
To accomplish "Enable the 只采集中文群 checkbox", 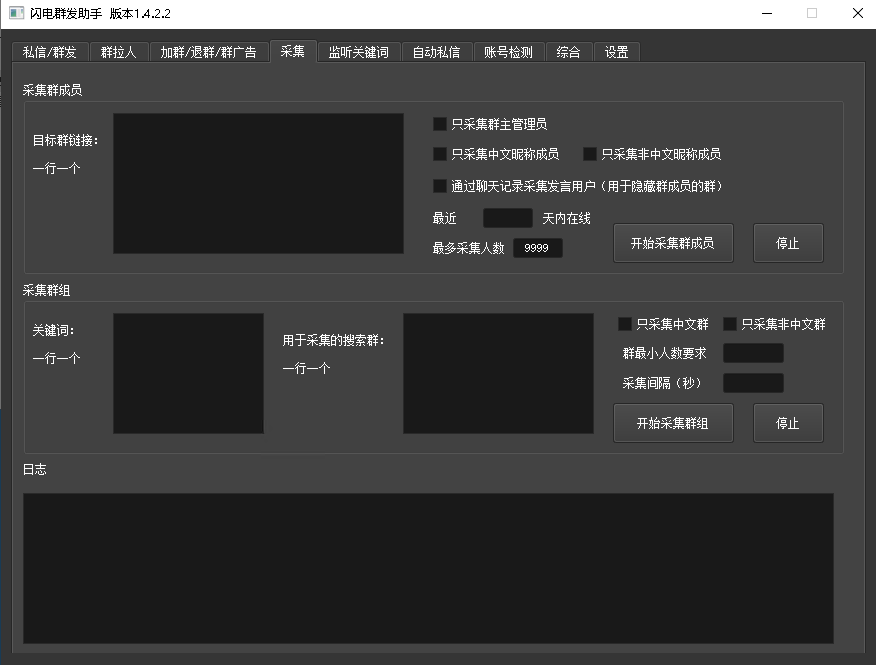I will tap(625, 324).
